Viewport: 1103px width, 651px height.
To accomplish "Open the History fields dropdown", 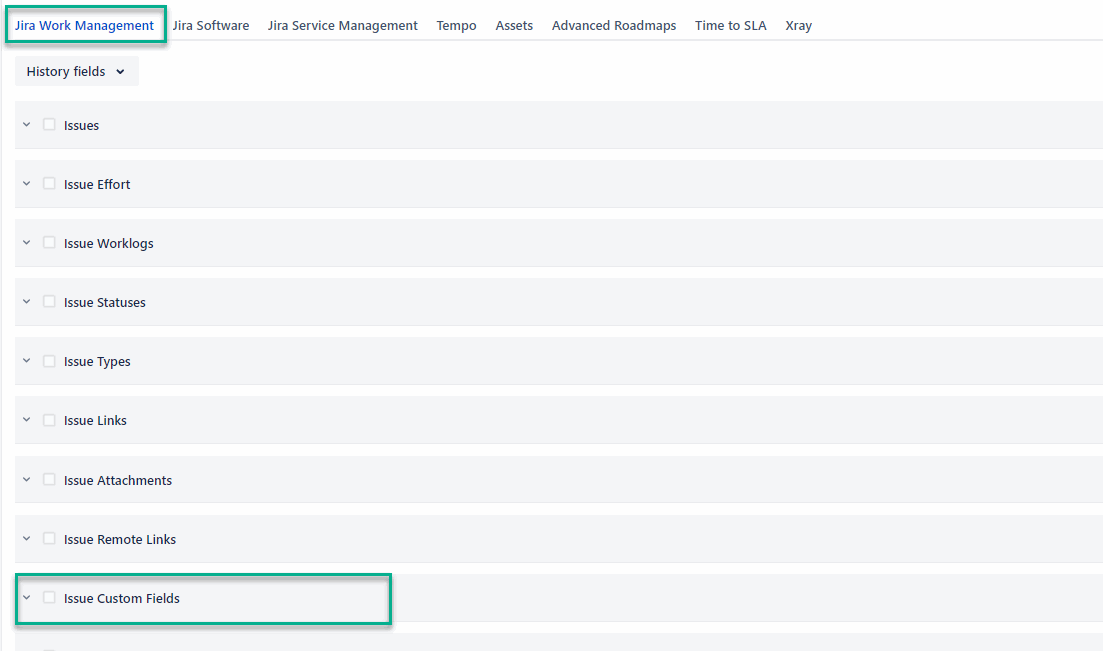I will (x=76, y=72).
